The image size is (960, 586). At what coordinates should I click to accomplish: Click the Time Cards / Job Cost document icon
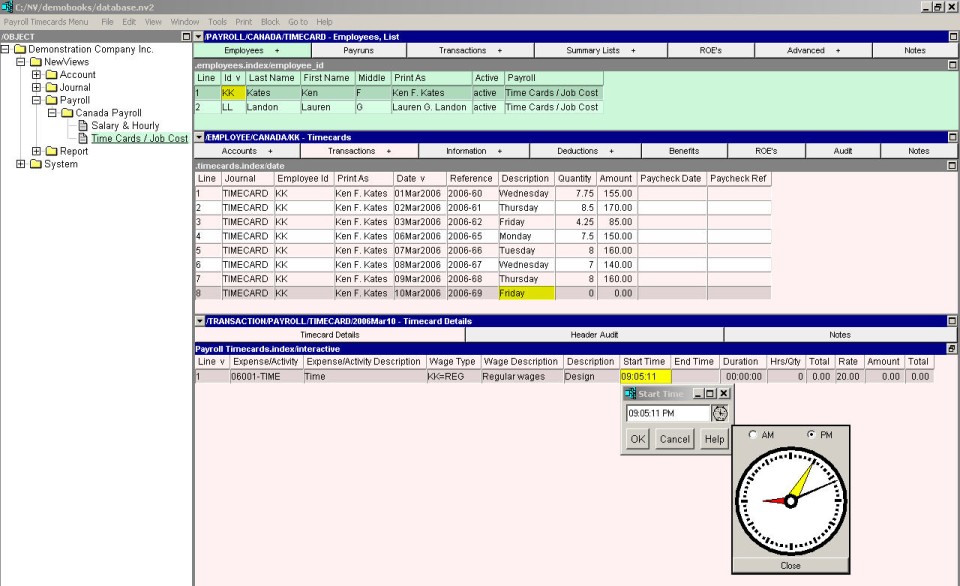[x=83, y=139]
